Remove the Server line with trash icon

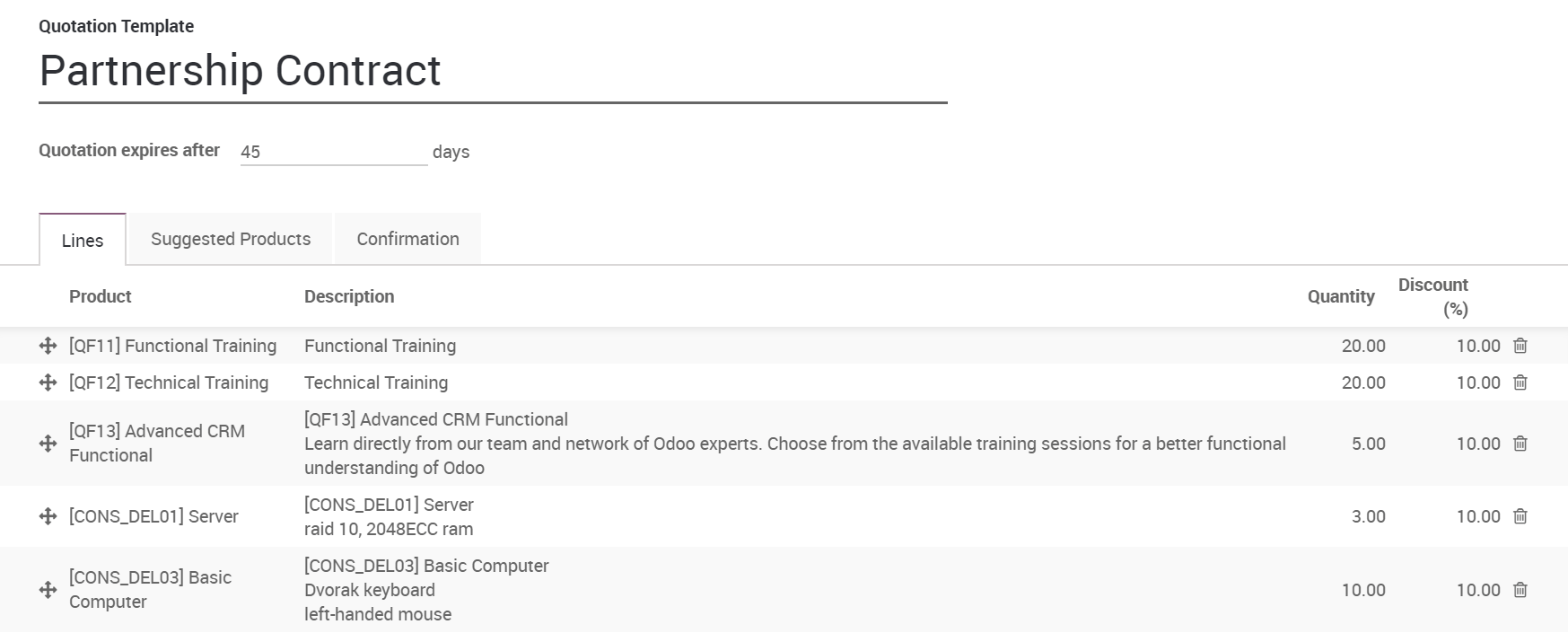click(1520, 516)
